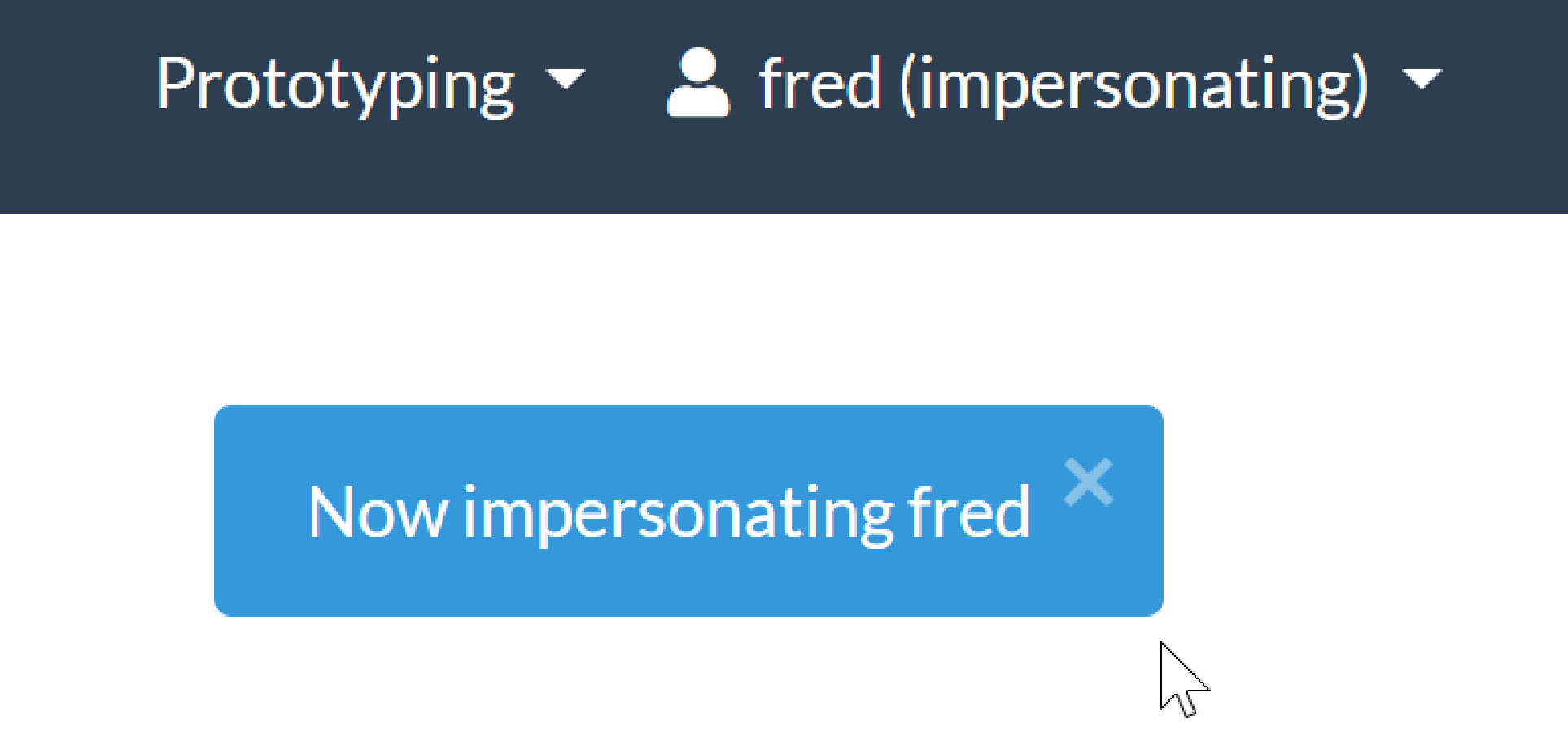Click the word "fred" in the navbar
The image size is (1568, 732).
820,83
